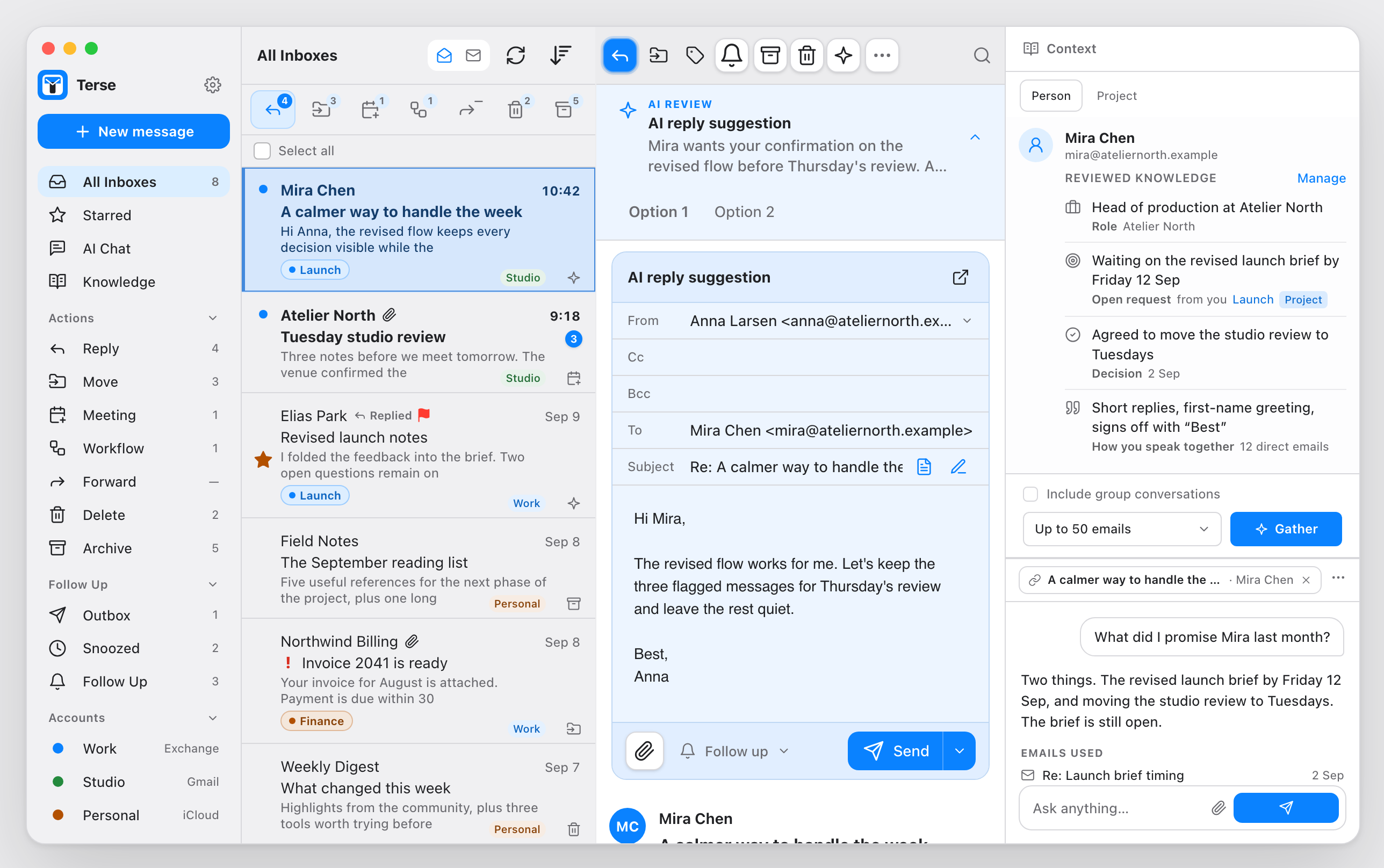Choose Option 2 reply suggestion
This screenshot has width=1384, height=868.
click(x=744, y=212)
